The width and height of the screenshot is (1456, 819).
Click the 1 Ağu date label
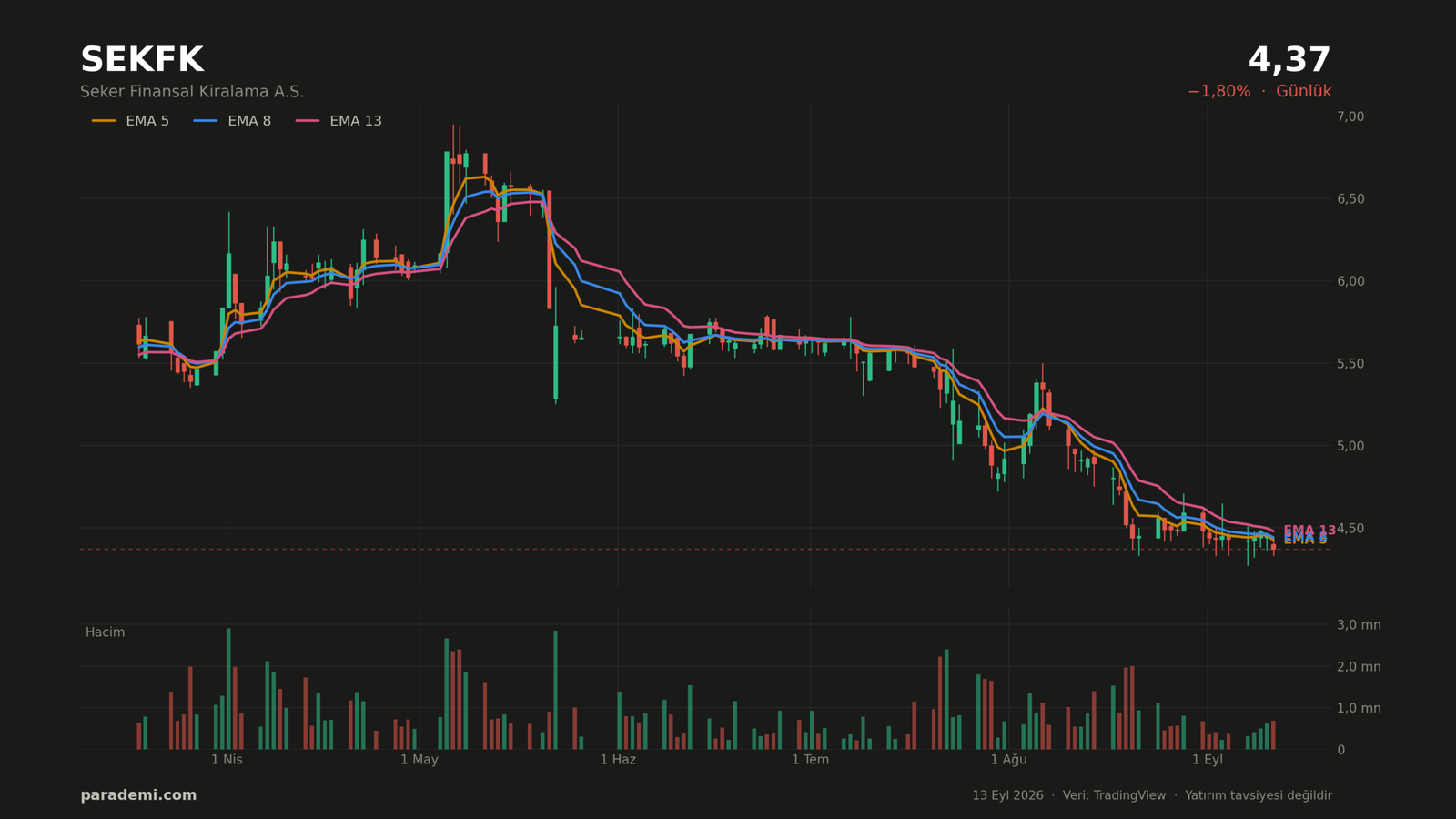click(x=1008, y=760)
